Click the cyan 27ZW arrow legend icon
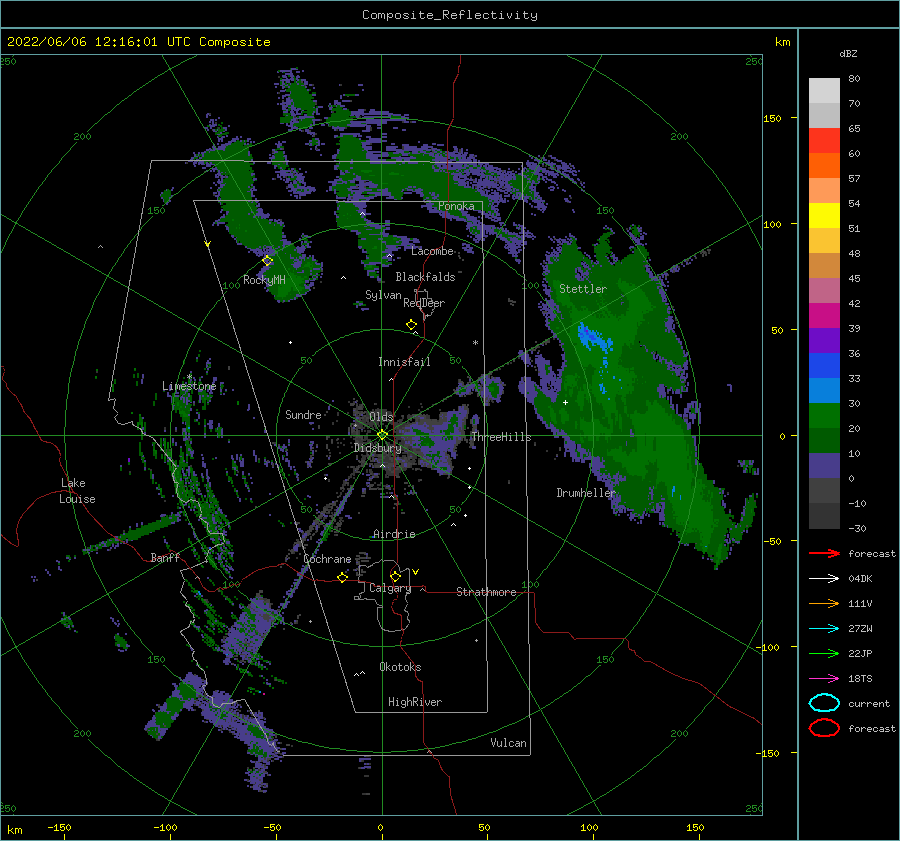Viewport: 900px width, 841px height. (x=824, y=628)
